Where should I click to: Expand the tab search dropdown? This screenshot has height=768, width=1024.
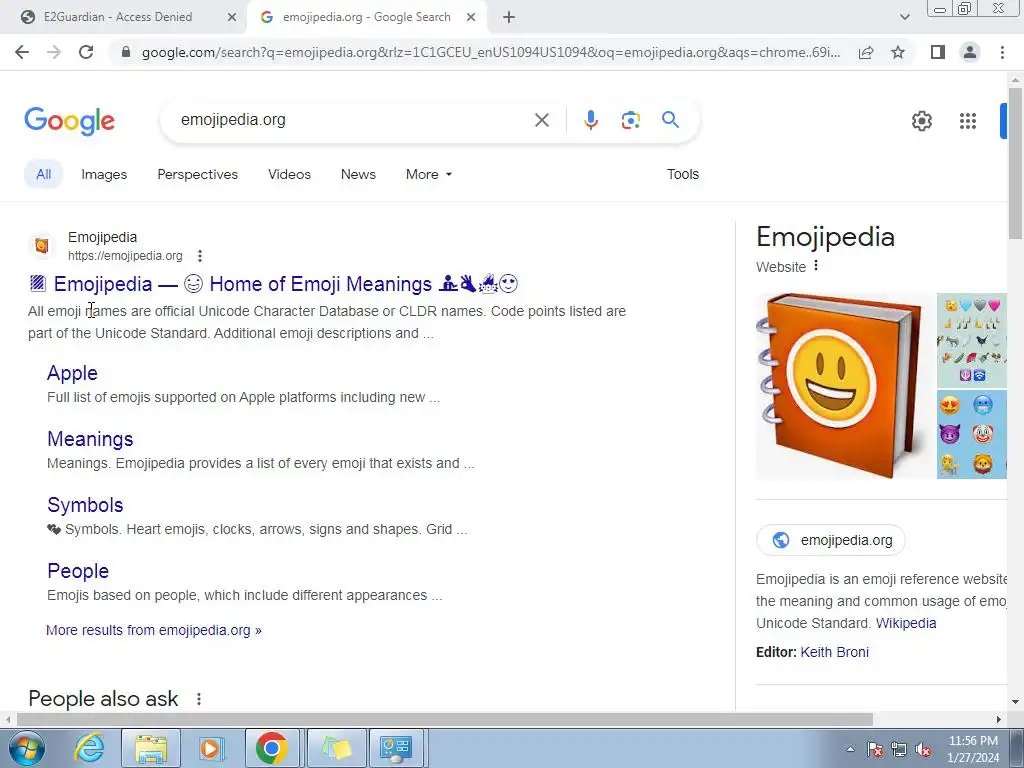904,18
